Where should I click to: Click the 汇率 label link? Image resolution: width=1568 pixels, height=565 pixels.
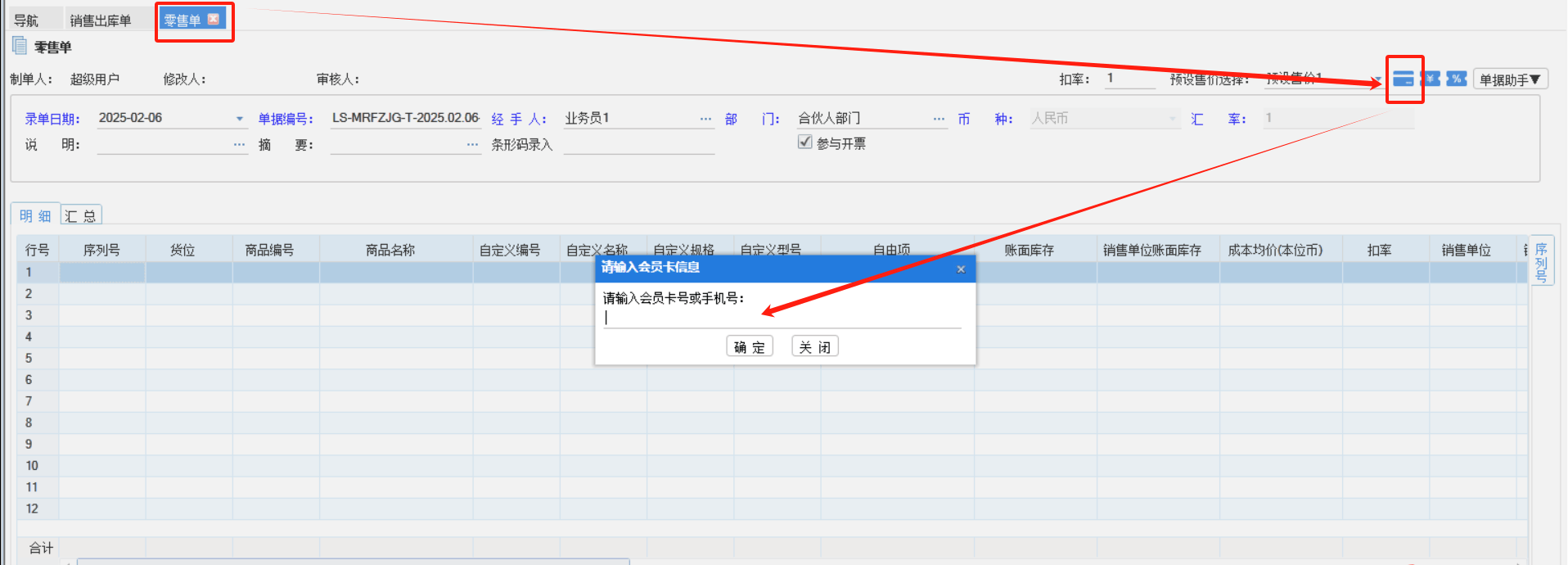point(1219,119)
